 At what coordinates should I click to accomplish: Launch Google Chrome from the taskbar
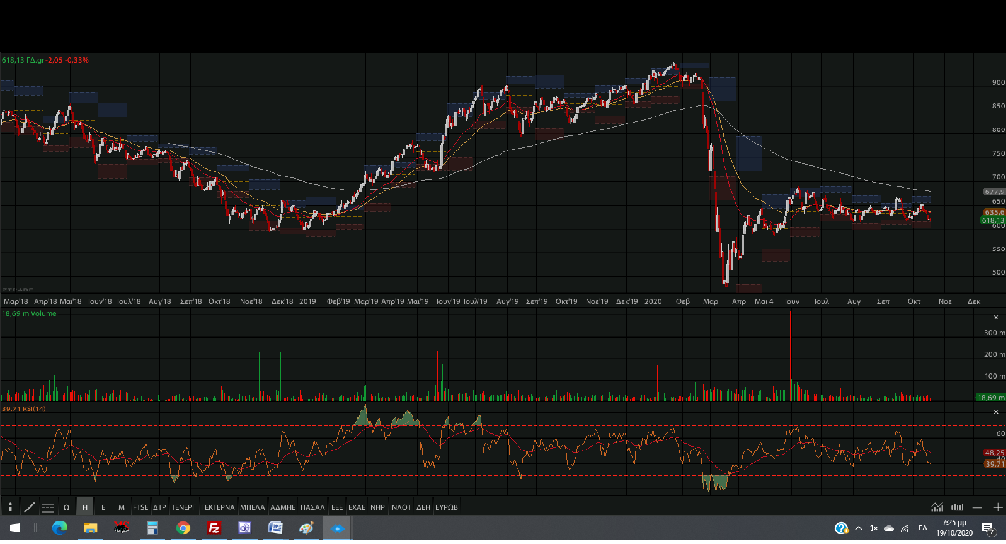click(x=183, y=527)
